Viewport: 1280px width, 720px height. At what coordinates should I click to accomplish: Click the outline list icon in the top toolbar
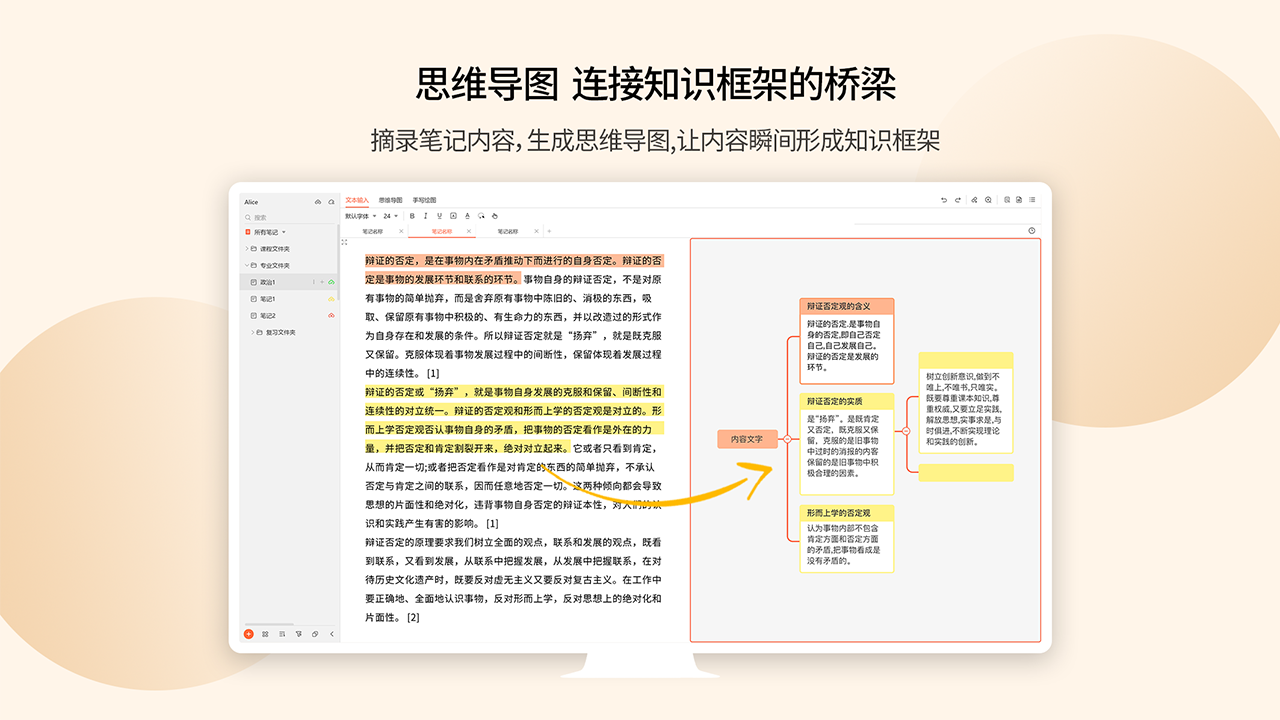click(1032, 200)
